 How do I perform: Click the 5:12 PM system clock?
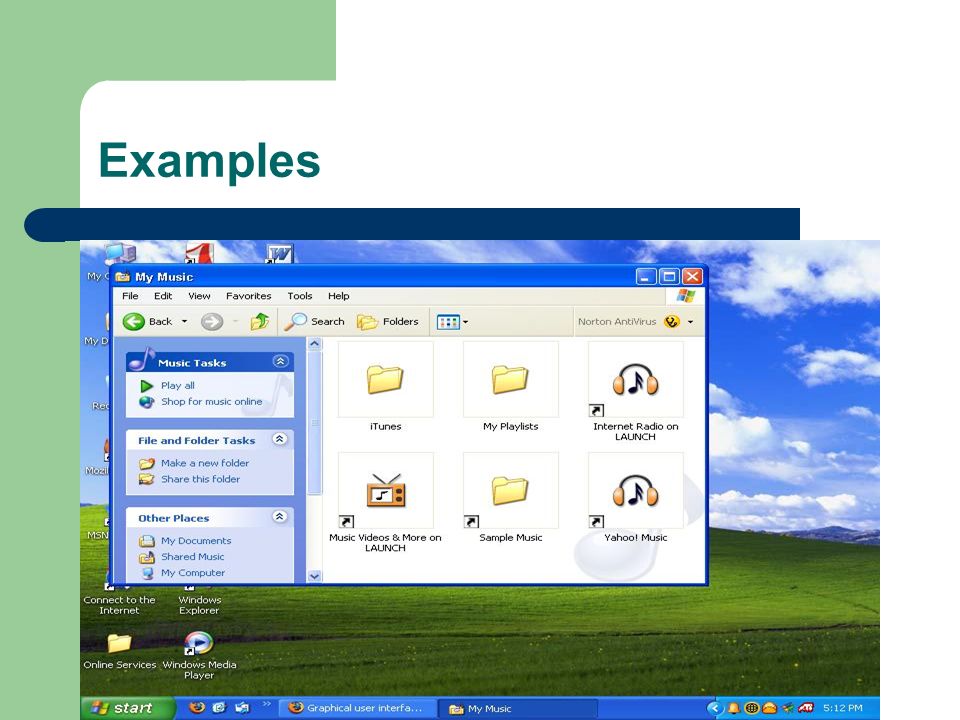[x=842, y=708]
